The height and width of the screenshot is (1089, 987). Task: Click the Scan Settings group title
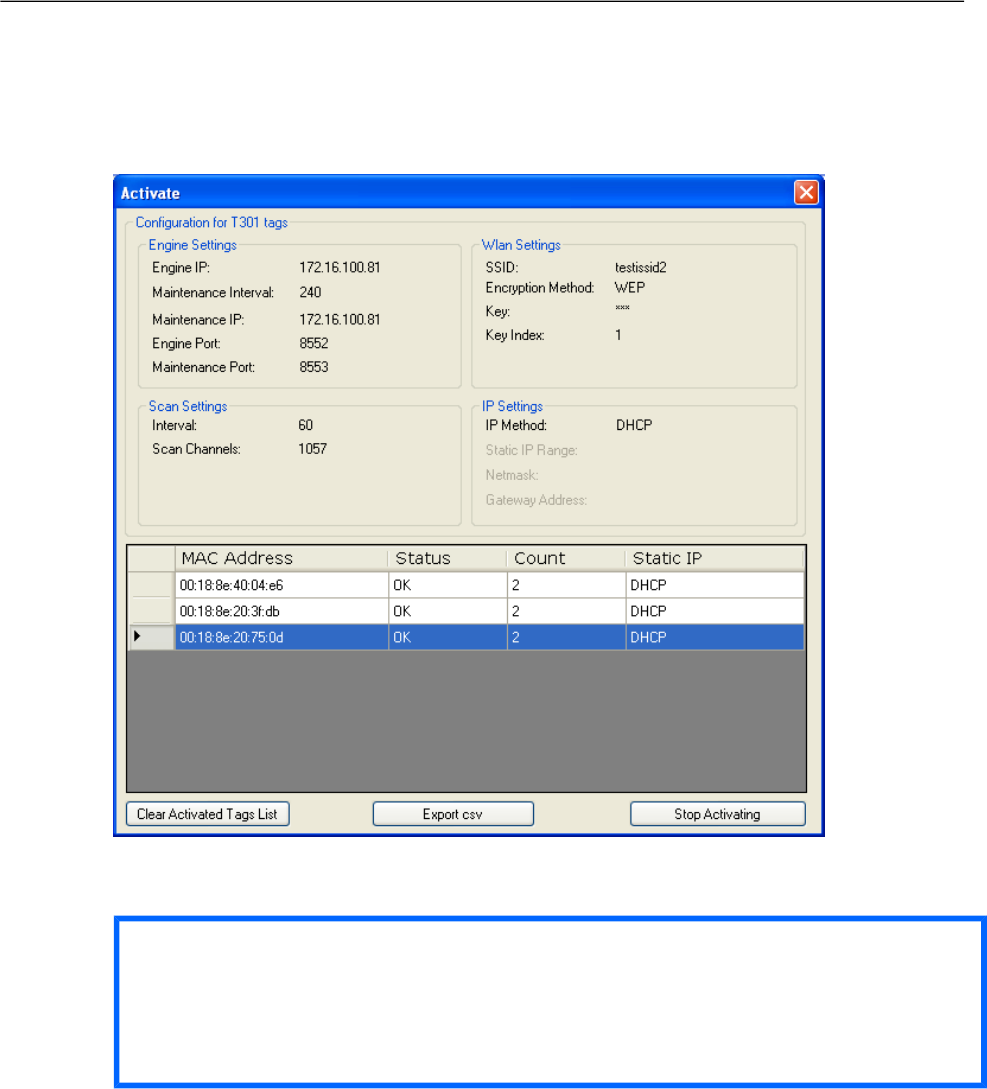[x=188, y=406]
